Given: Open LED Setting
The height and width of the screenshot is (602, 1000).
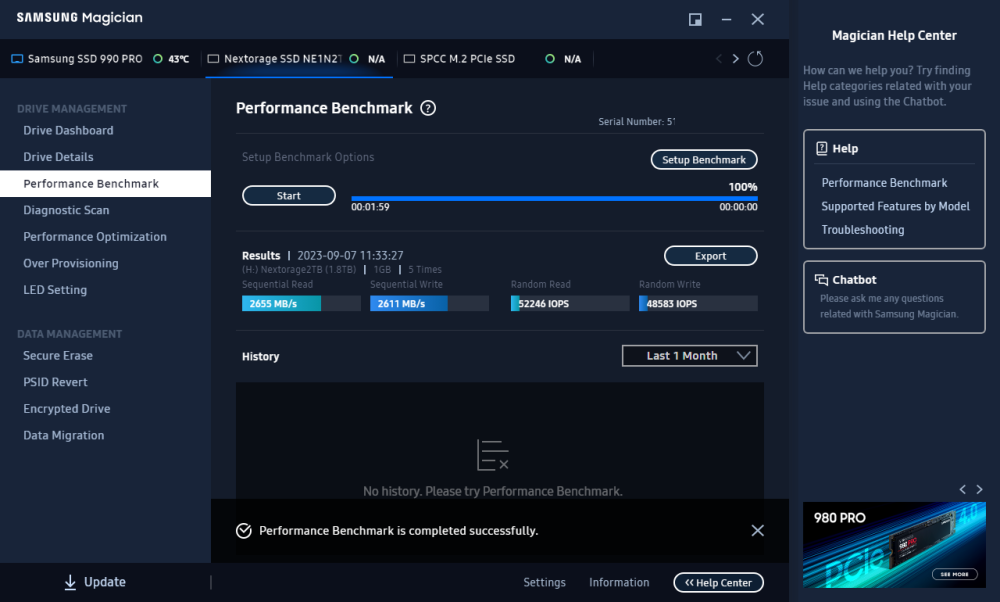Looking at the screenshot, I should coord(55,290).
